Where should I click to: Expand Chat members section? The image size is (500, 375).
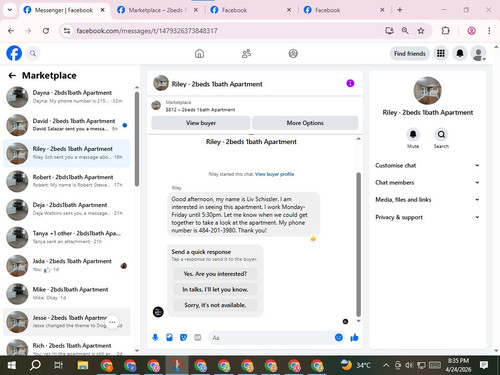[x=427, y=182]
